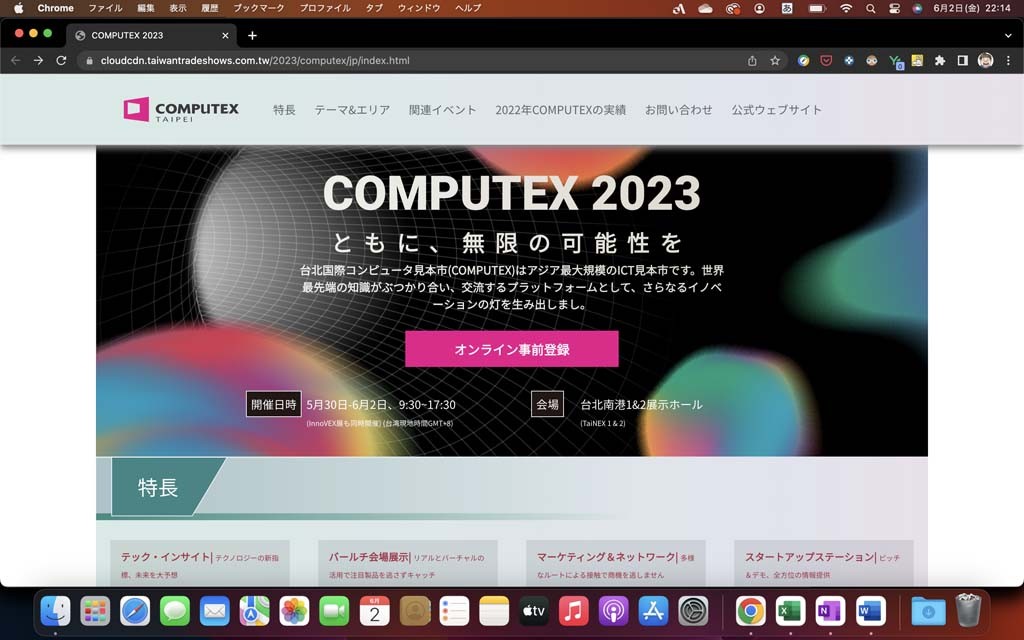
Task: Open Spotlight search in menu bar
Action: click(871, 8)
